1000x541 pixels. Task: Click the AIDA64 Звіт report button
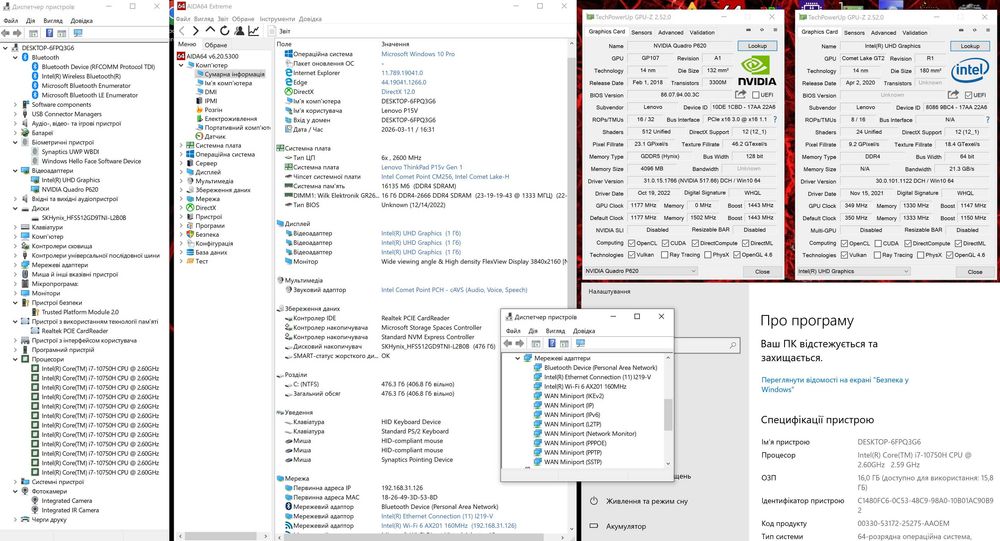tap(279, 31)
